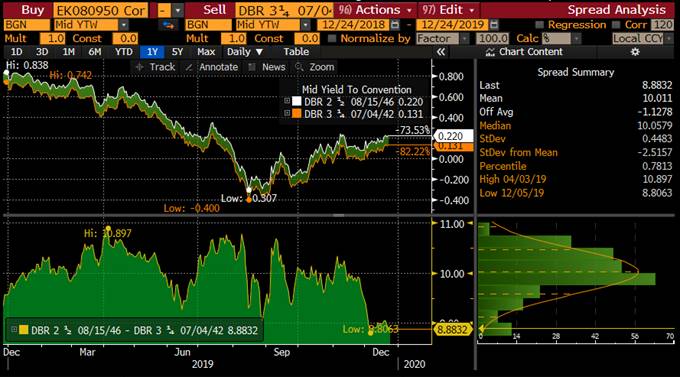Open the start date calendar picker
This screenshot has height=377, width=680.
[x=395, y=25]
